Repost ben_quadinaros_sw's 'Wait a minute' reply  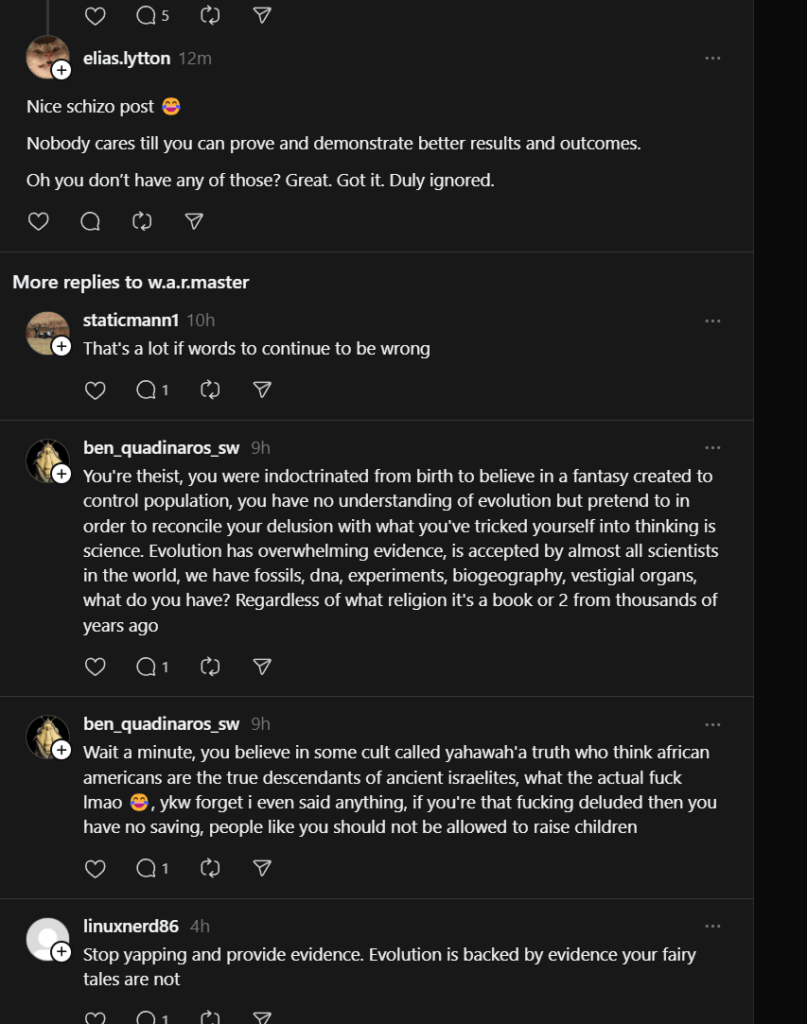click(210, 868)
